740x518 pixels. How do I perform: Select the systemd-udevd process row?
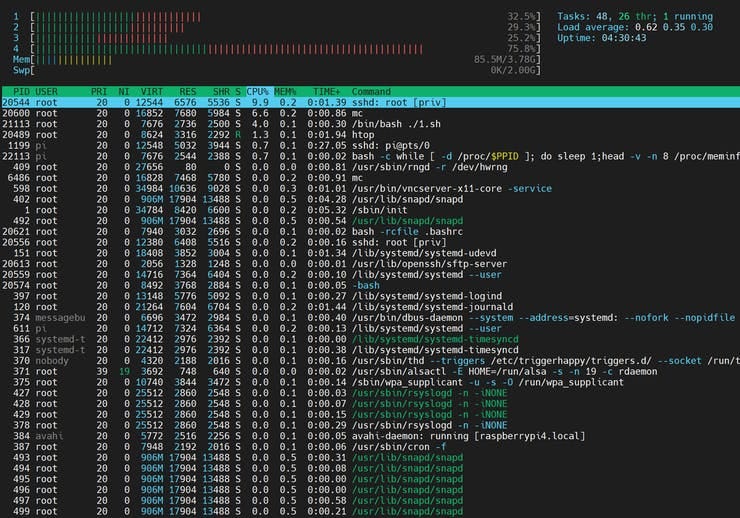pyautogui.click(x=370, y=253)
